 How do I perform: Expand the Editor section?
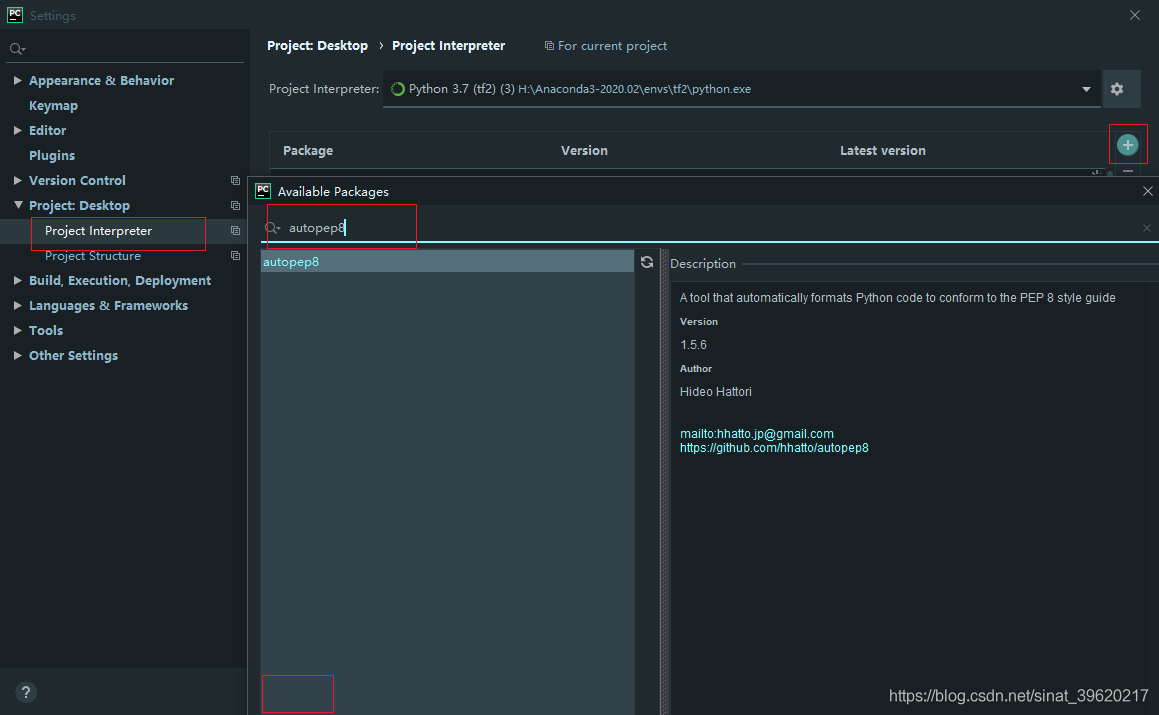17,130
